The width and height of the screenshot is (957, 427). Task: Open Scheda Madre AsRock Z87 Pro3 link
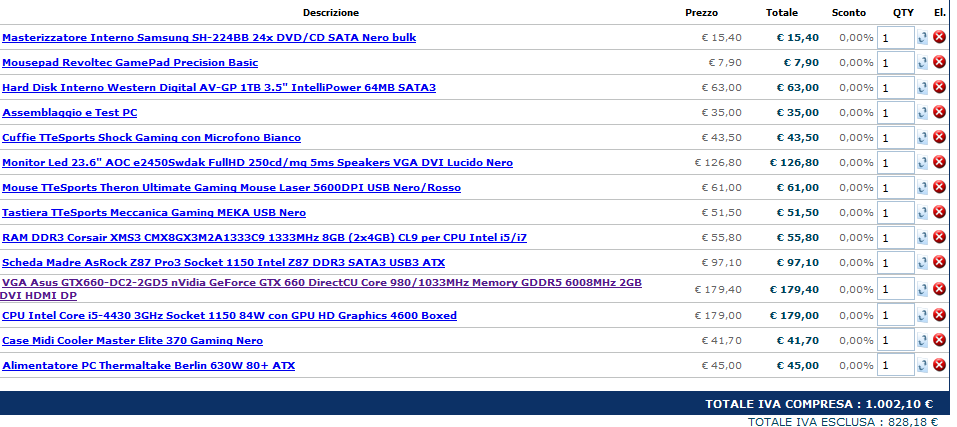click(x=223, y=263)
